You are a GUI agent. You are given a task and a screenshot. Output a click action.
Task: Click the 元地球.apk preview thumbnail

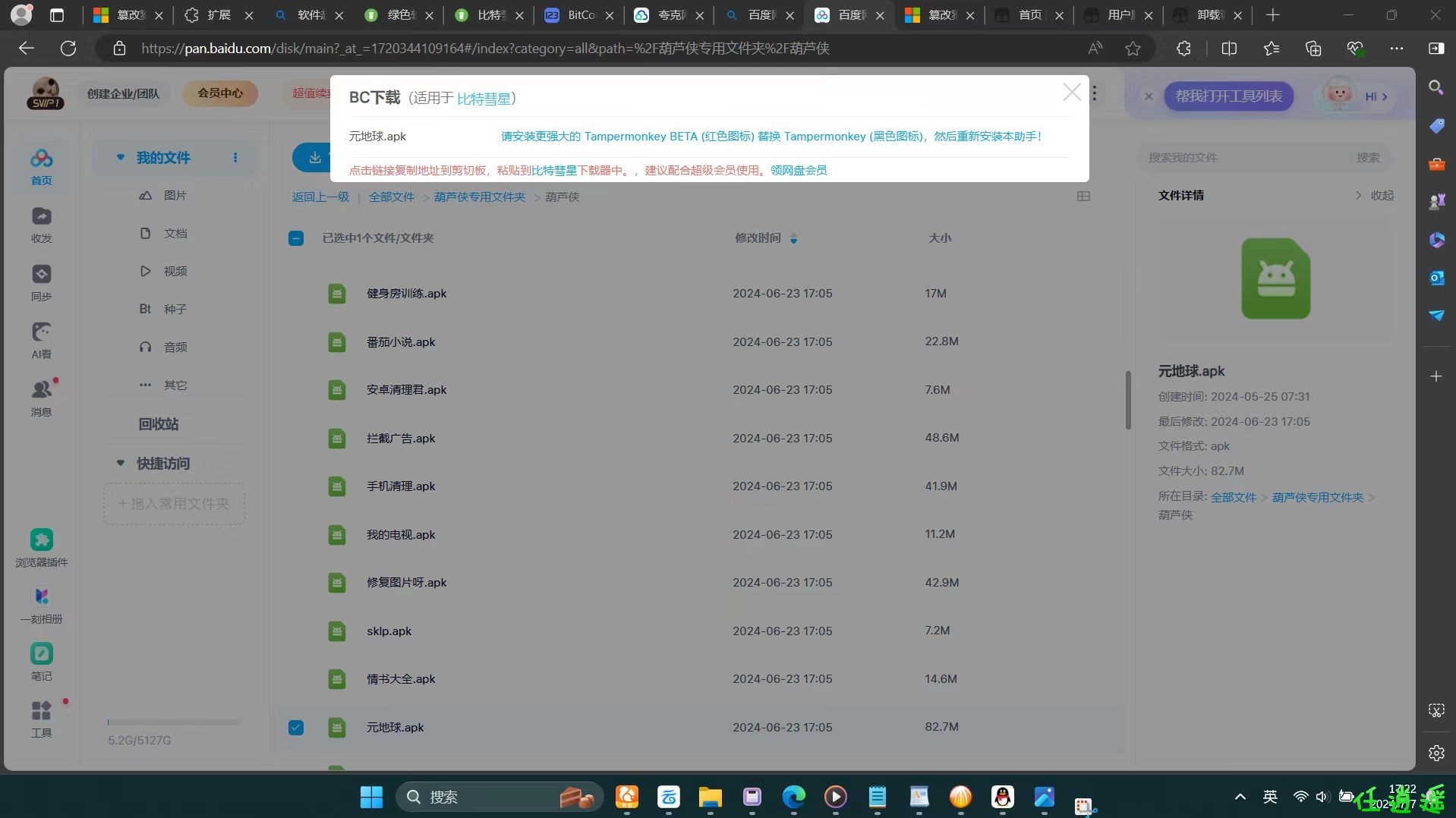pos(1275,278)
